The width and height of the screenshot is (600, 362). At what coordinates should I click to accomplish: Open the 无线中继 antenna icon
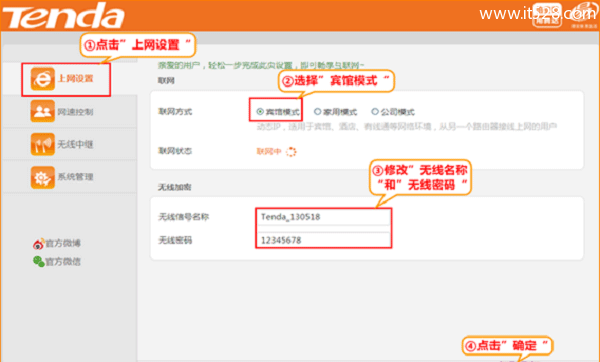[42, 144]
